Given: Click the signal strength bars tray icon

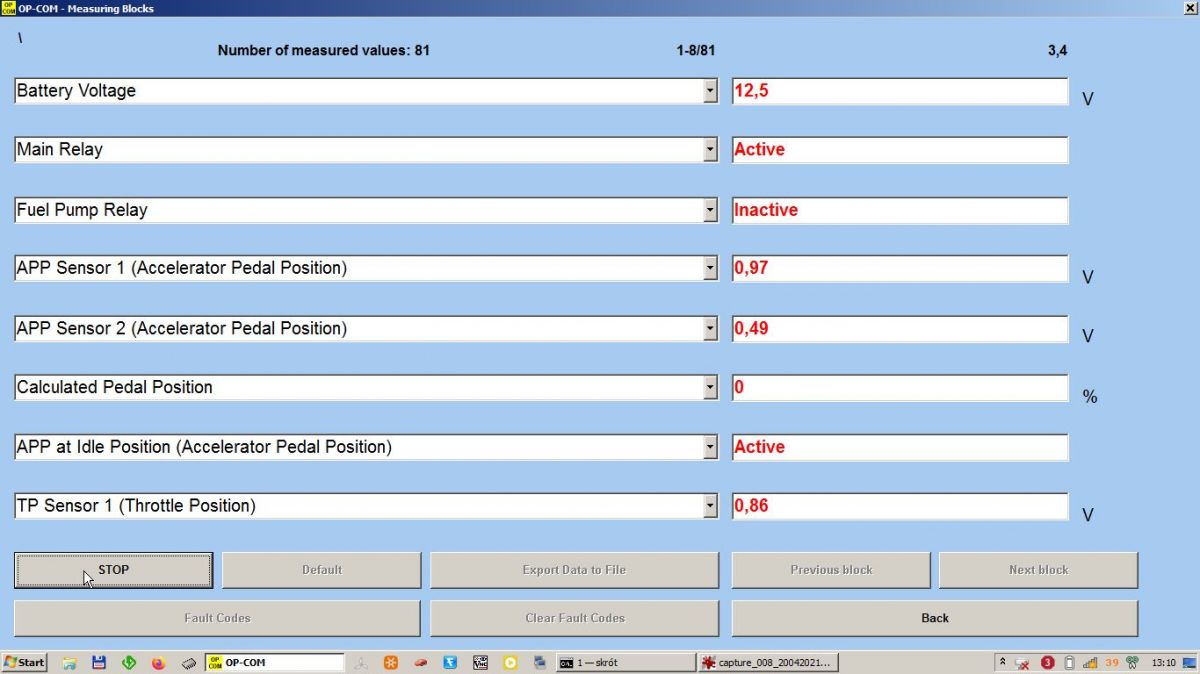Looking at the screenshot, I should point(1090,662).
